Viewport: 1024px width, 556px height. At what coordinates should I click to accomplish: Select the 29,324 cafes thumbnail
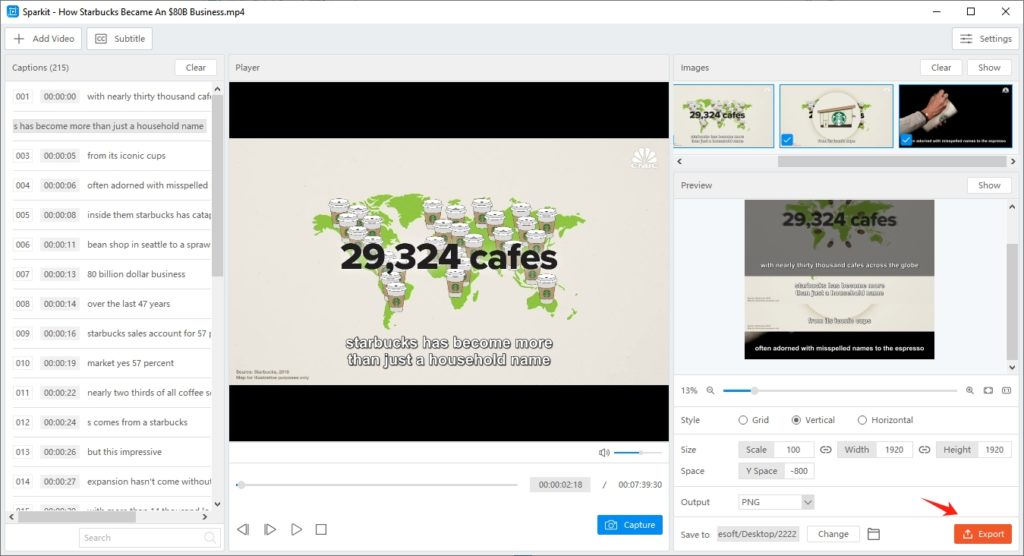click(x=724, y=116)
